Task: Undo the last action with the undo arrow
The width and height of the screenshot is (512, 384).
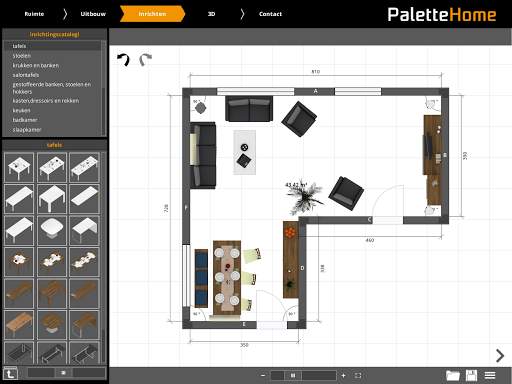Action: click(x=123, y=60)
